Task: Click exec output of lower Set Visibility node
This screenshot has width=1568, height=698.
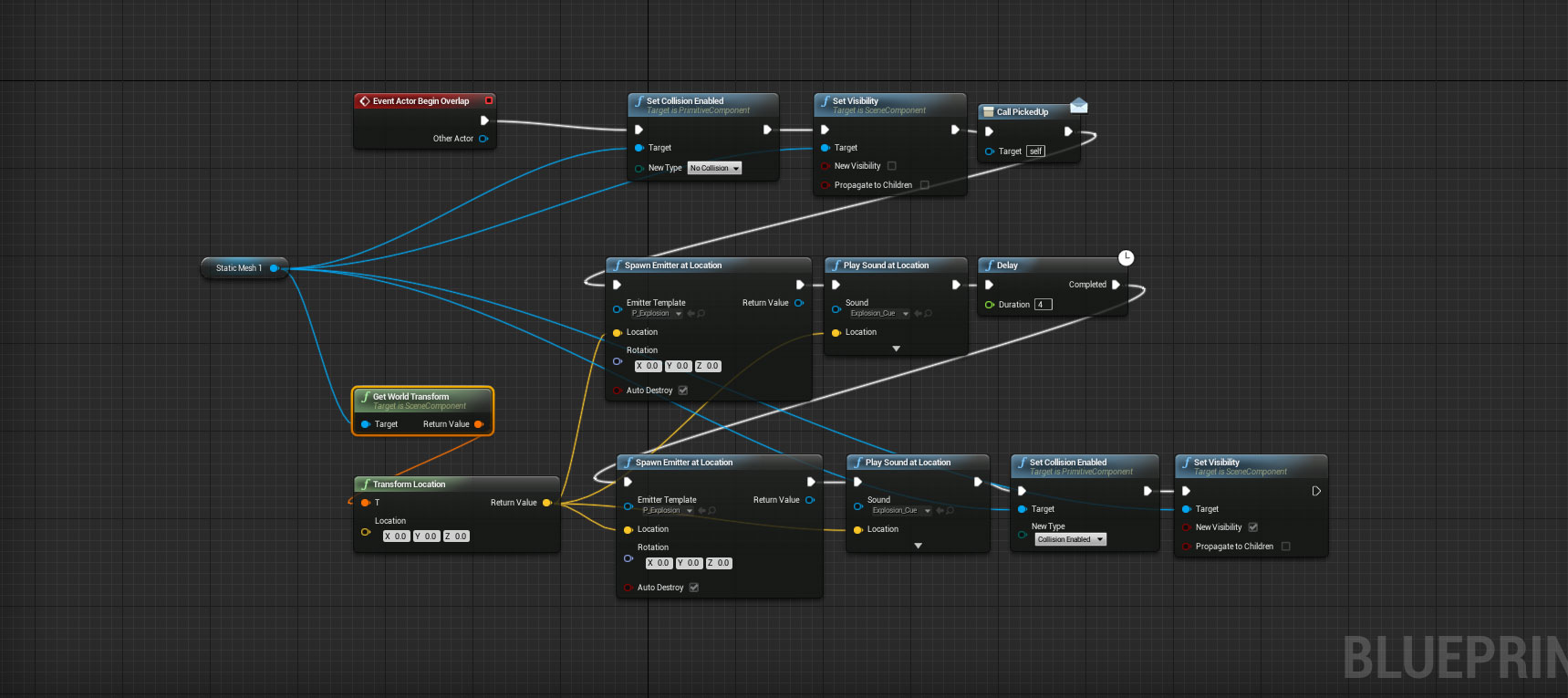Action: coord(1316,491)
